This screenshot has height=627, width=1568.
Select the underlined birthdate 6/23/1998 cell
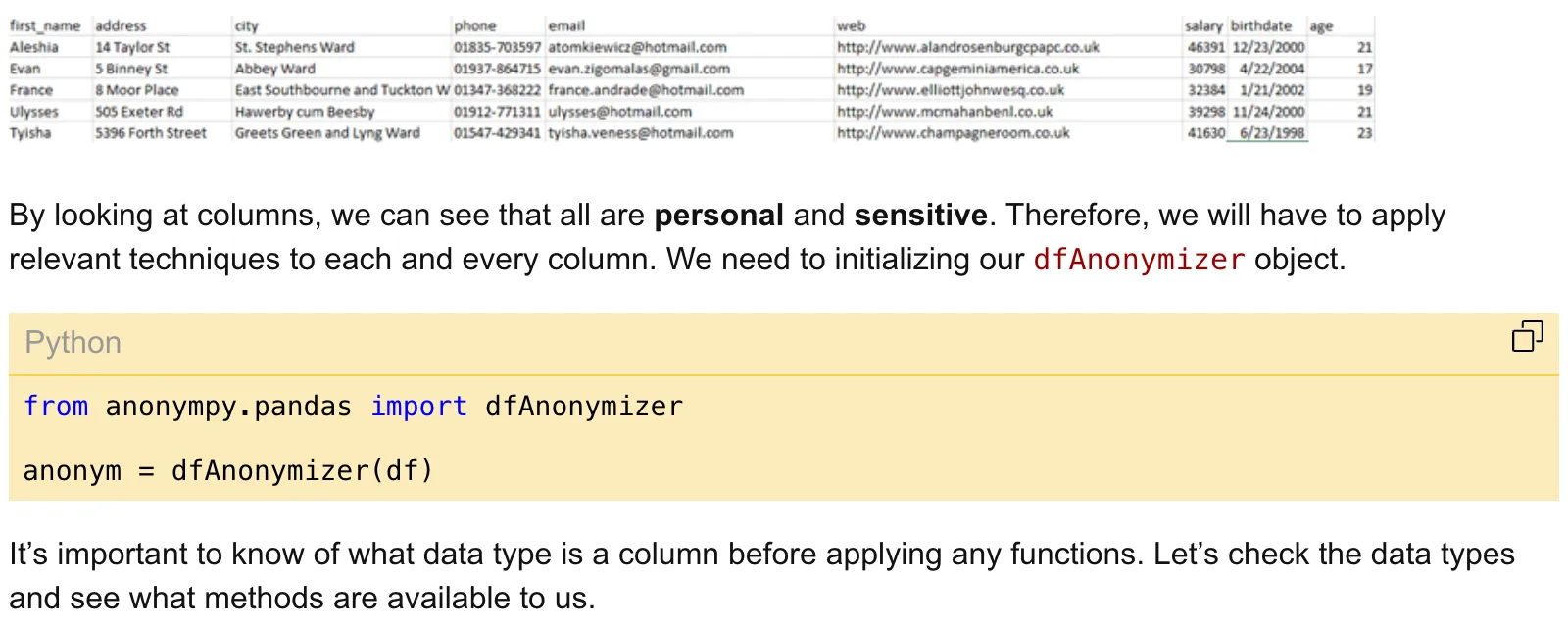(x=1272, y=133)
